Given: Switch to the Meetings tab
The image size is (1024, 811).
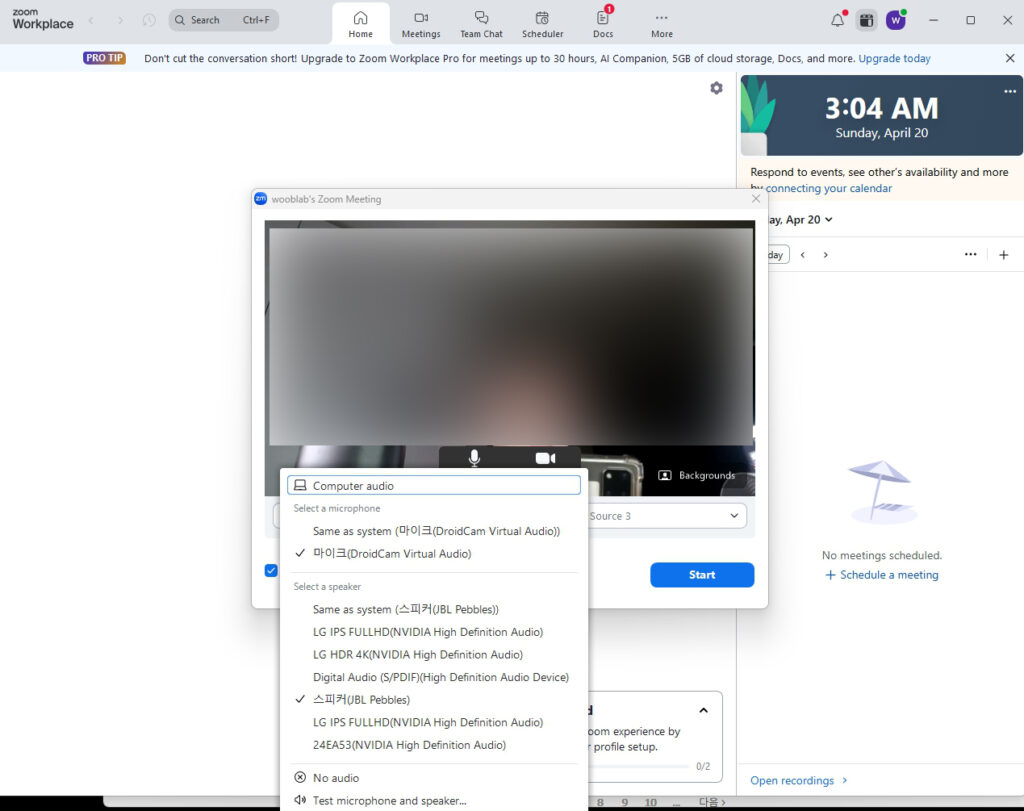Looking at the screenshot, I should pyautogui.click(x=421, y=24).
